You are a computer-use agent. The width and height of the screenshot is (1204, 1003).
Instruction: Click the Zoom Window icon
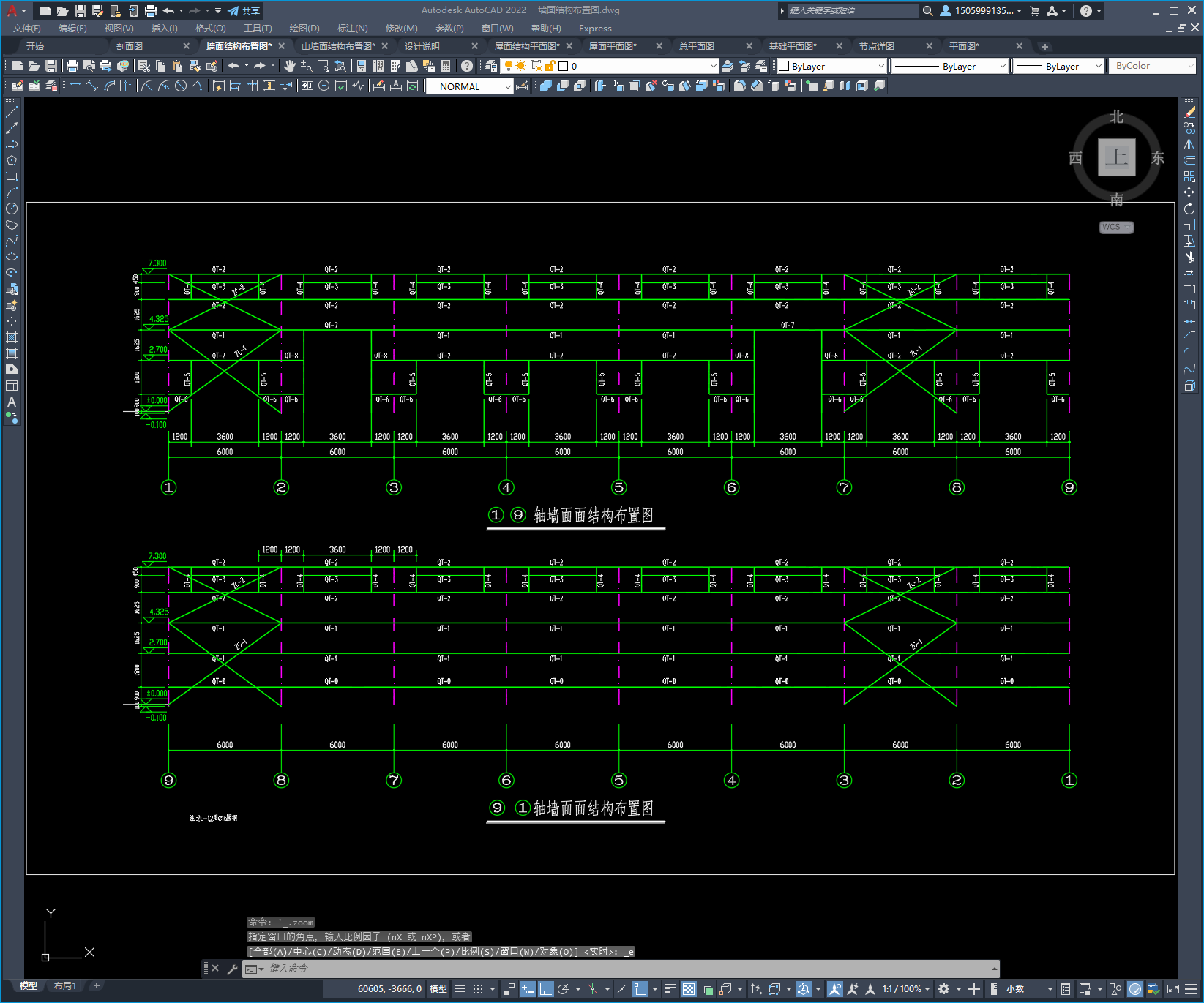pyautogui.click(x=324, y=66)
